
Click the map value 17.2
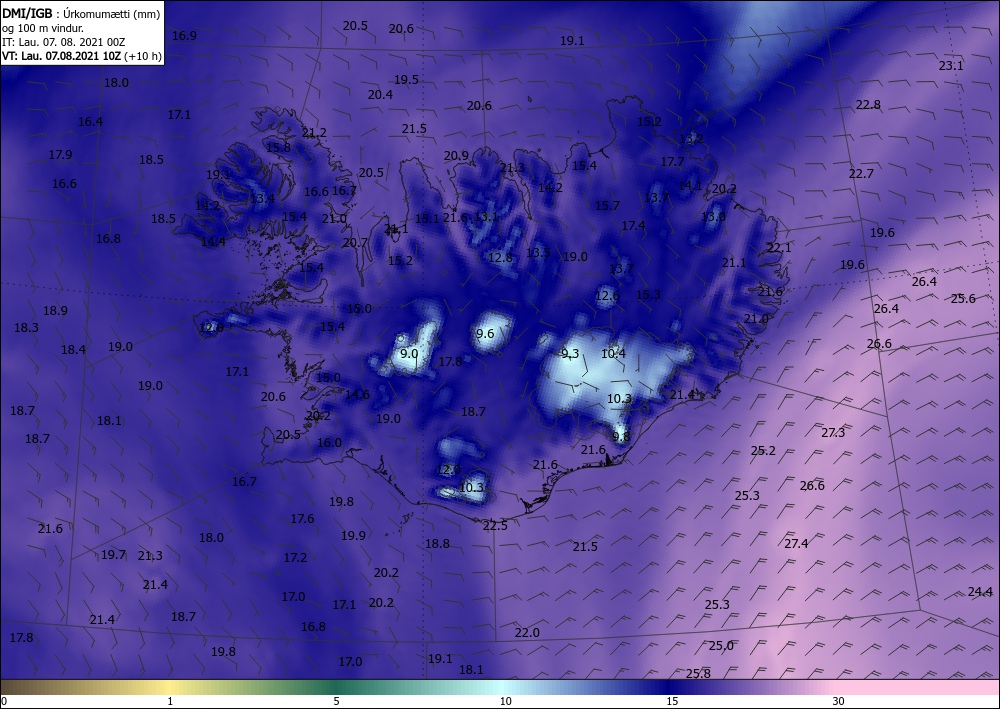pos(295,558)
